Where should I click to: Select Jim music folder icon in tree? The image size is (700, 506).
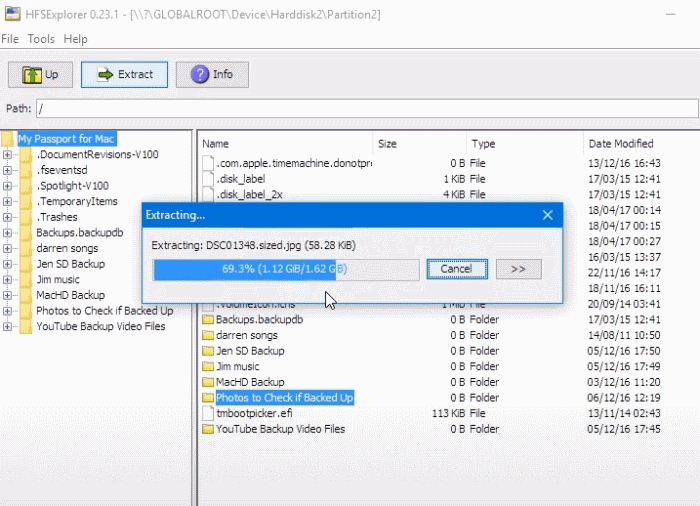(x=26, y=280)
